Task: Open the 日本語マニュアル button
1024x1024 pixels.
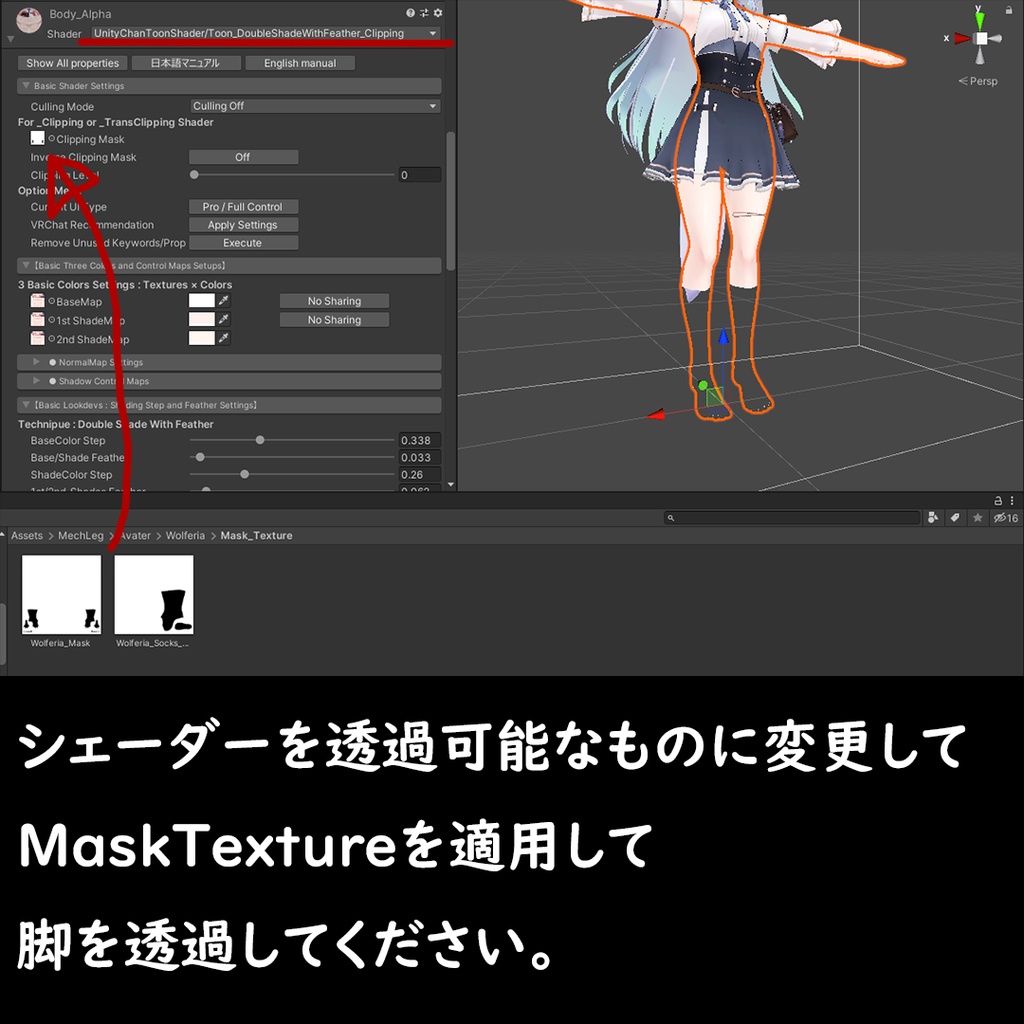Action: [x=185, y=63]
